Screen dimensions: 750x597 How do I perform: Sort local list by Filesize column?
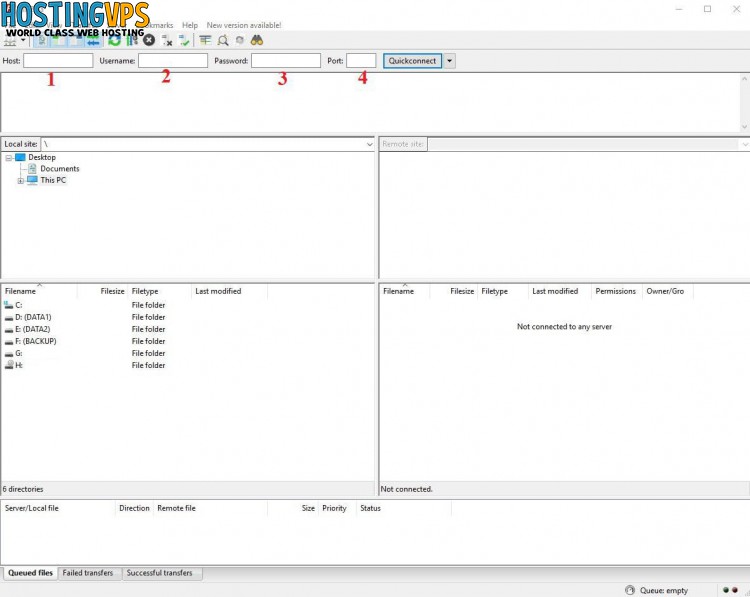(102, 291)
